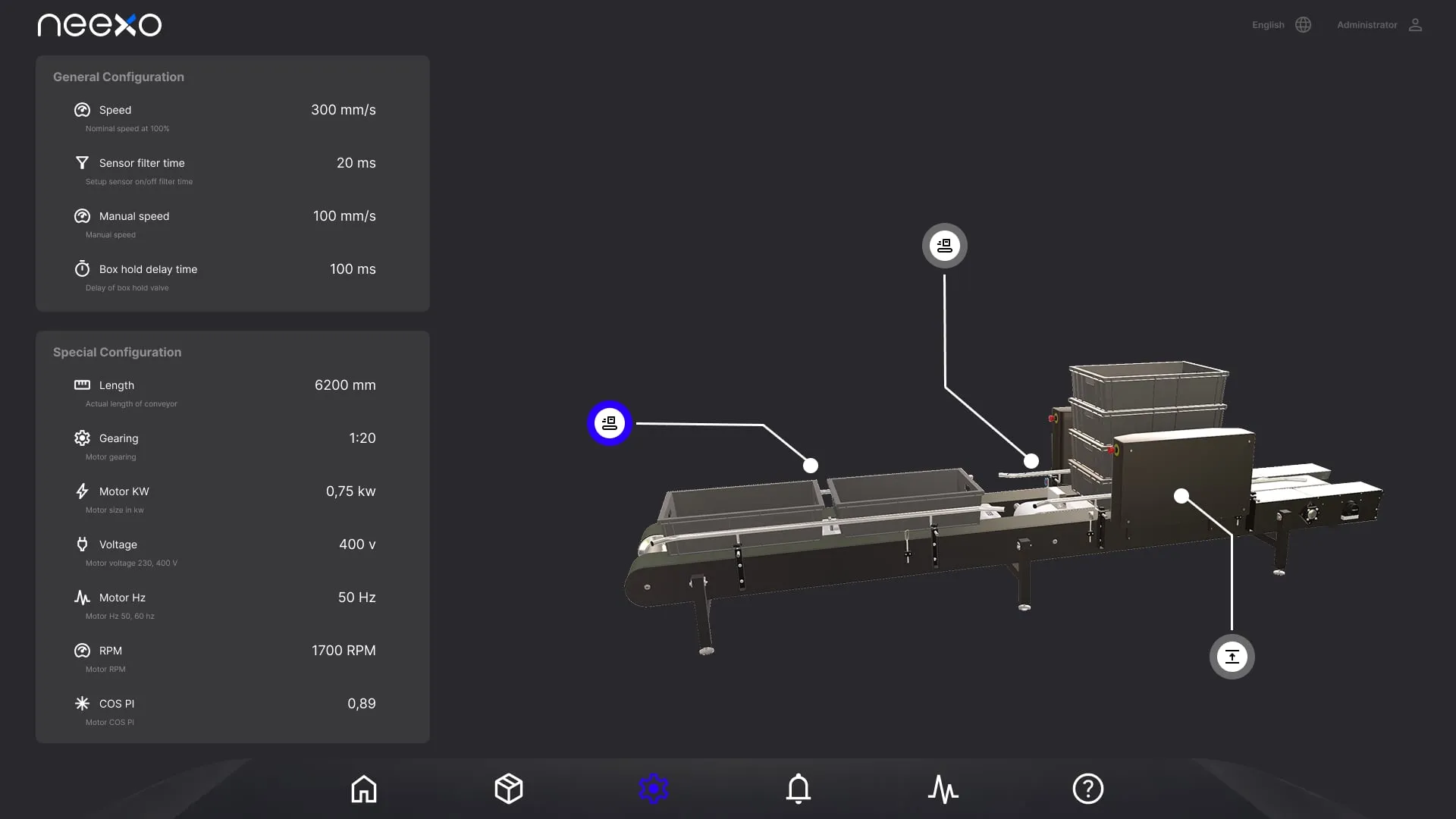
Task: Click the white dot on the left crate
Action: tap(811, 466)
